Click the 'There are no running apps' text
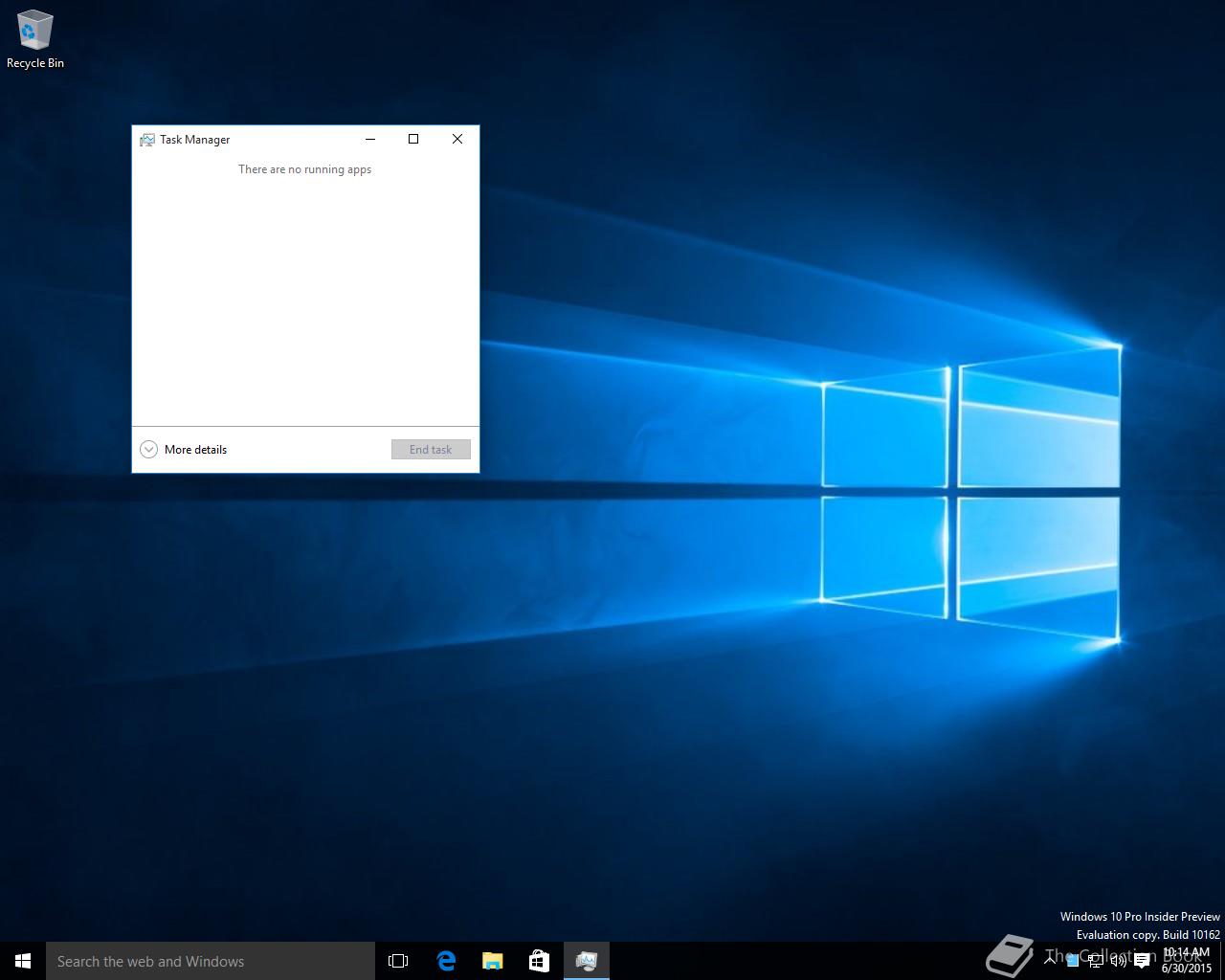The image size is (1225, 980). (x=304, y=169)
